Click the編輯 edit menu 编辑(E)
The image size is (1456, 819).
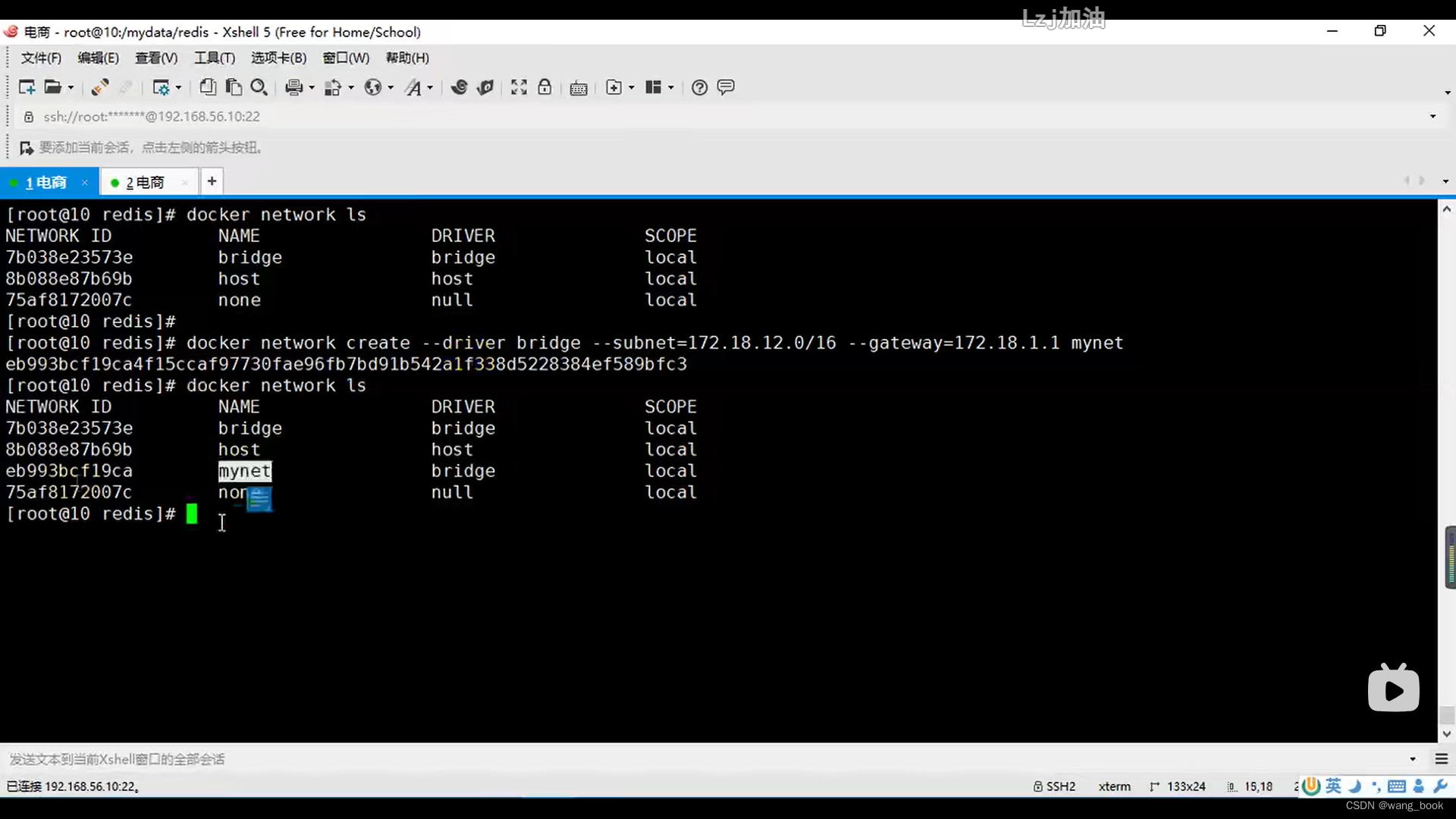click(x=97, y=57)
